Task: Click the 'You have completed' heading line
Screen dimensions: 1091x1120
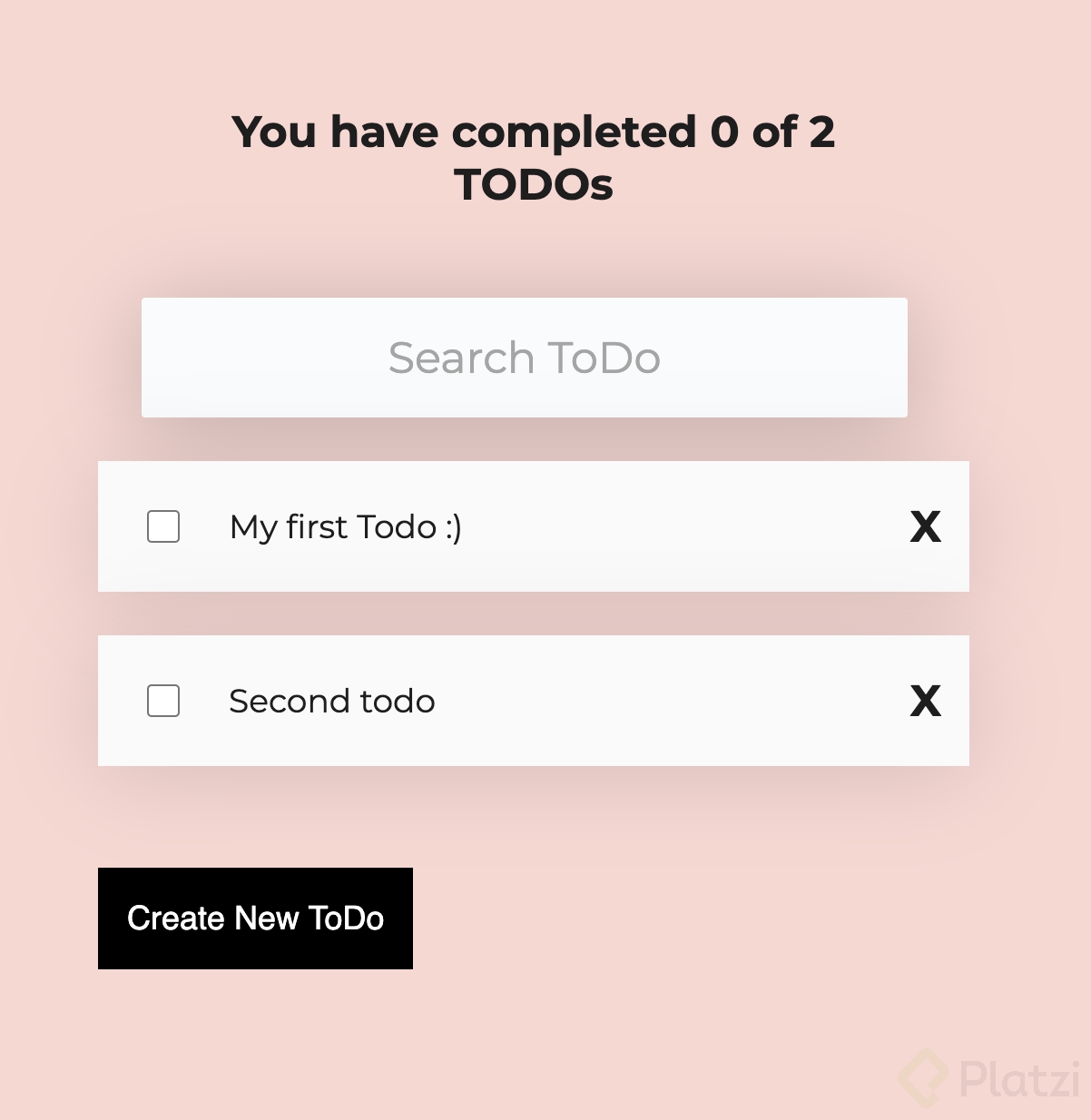Action: click(x=534, y=133)
